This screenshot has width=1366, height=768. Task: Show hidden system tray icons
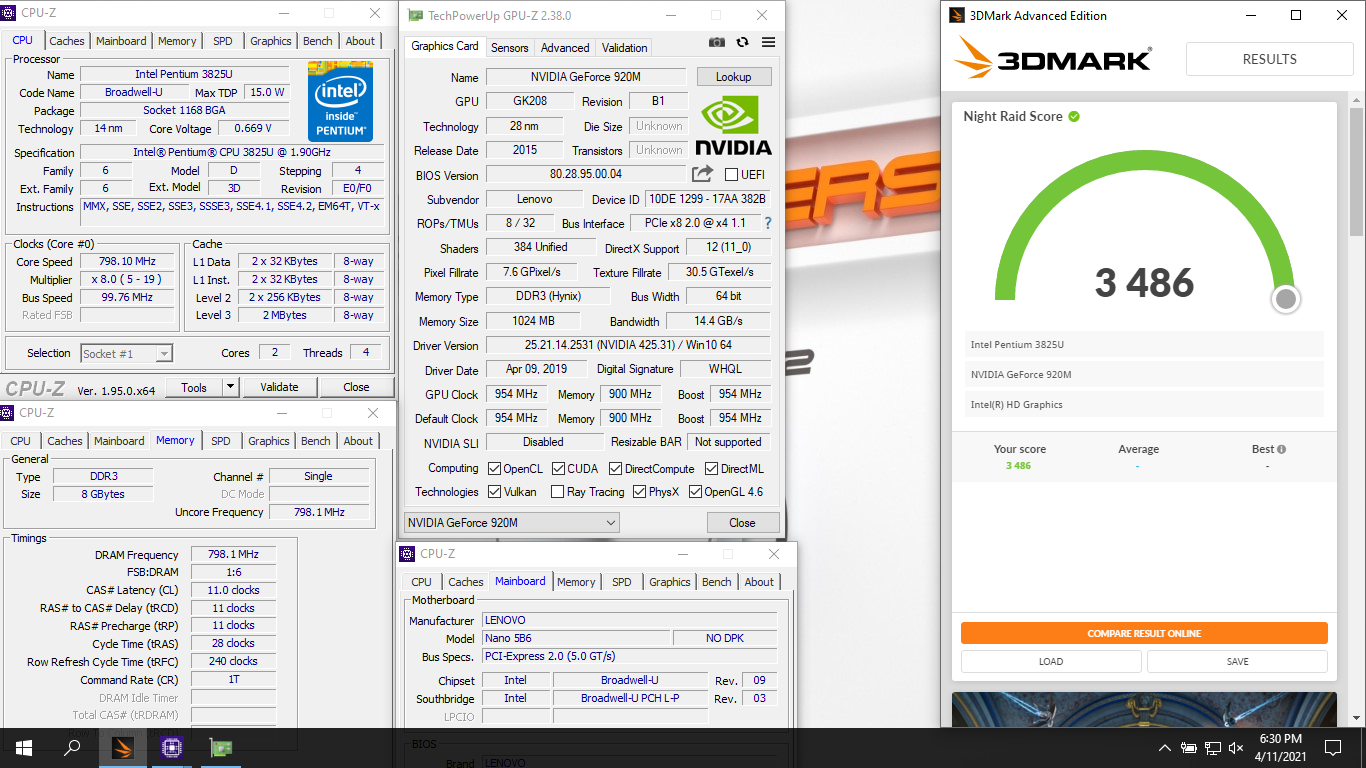click(x=1164, y=748)
